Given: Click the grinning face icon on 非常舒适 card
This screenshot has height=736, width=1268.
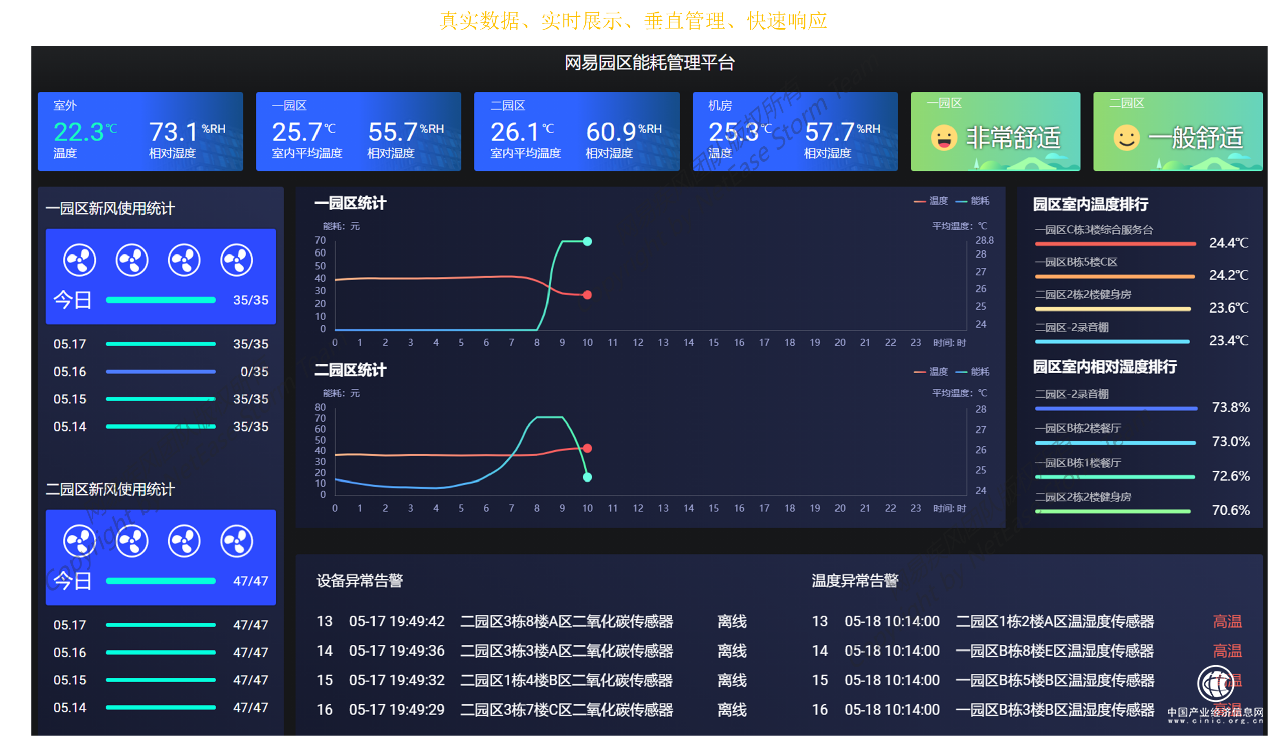Looking at the screenshot, I should [944, 138].
